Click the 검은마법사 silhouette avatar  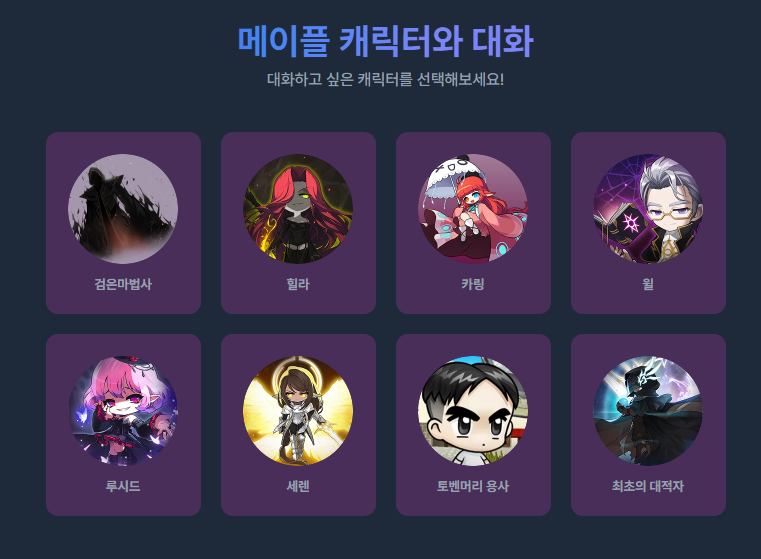tap(123, 209)
